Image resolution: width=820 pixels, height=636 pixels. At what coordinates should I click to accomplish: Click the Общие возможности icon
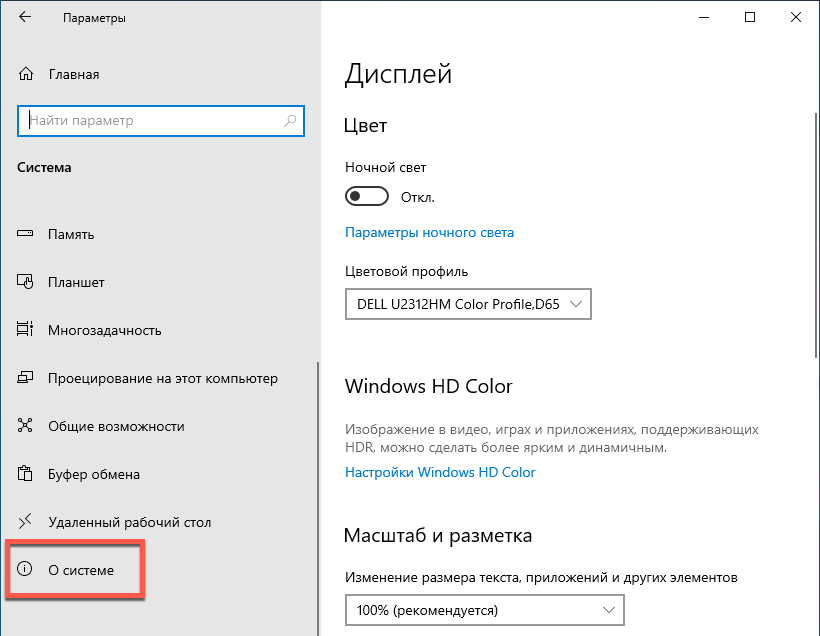(x=25, y=425)
